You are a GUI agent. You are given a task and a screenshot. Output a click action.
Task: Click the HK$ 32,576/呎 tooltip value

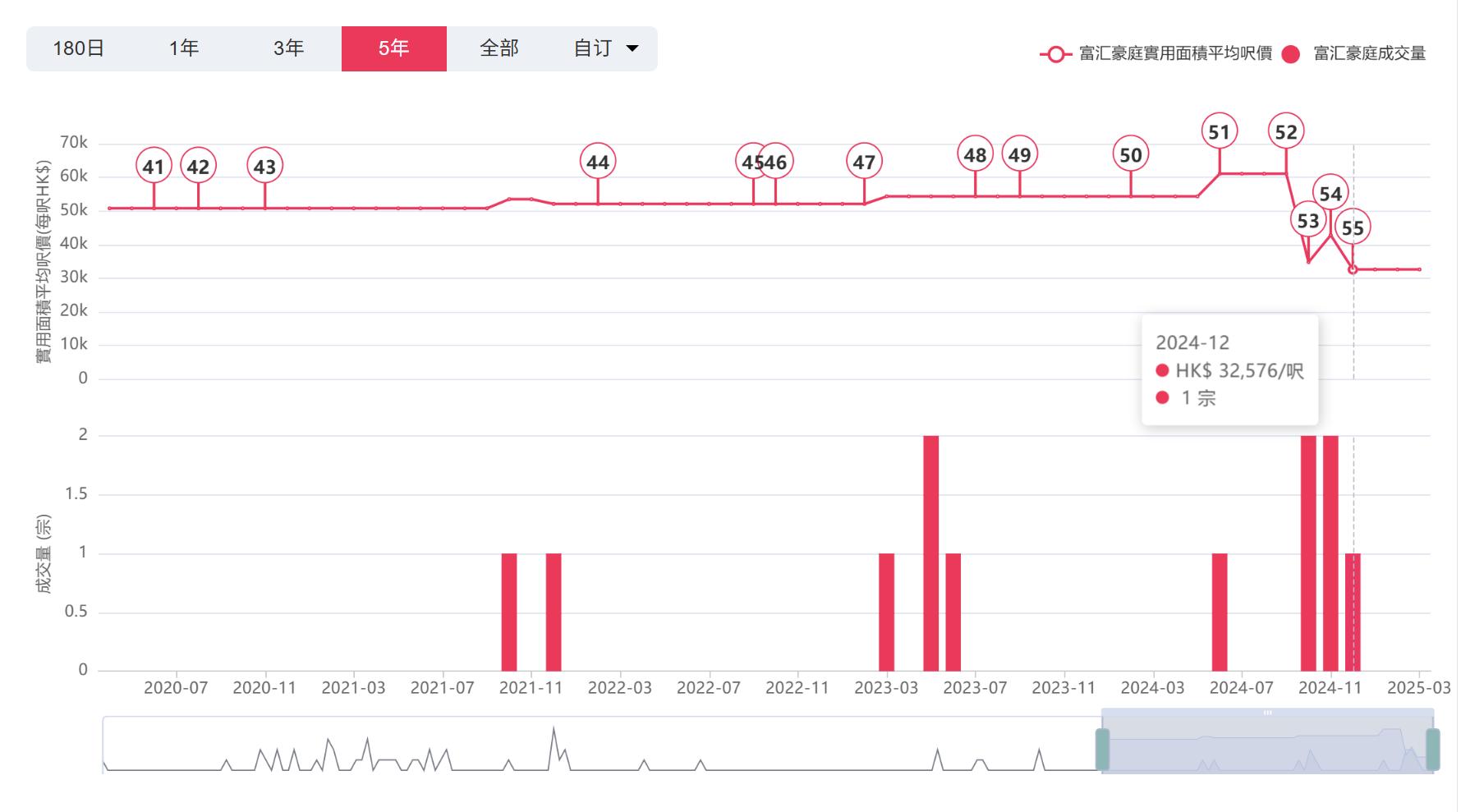[x=1239, y=370]
